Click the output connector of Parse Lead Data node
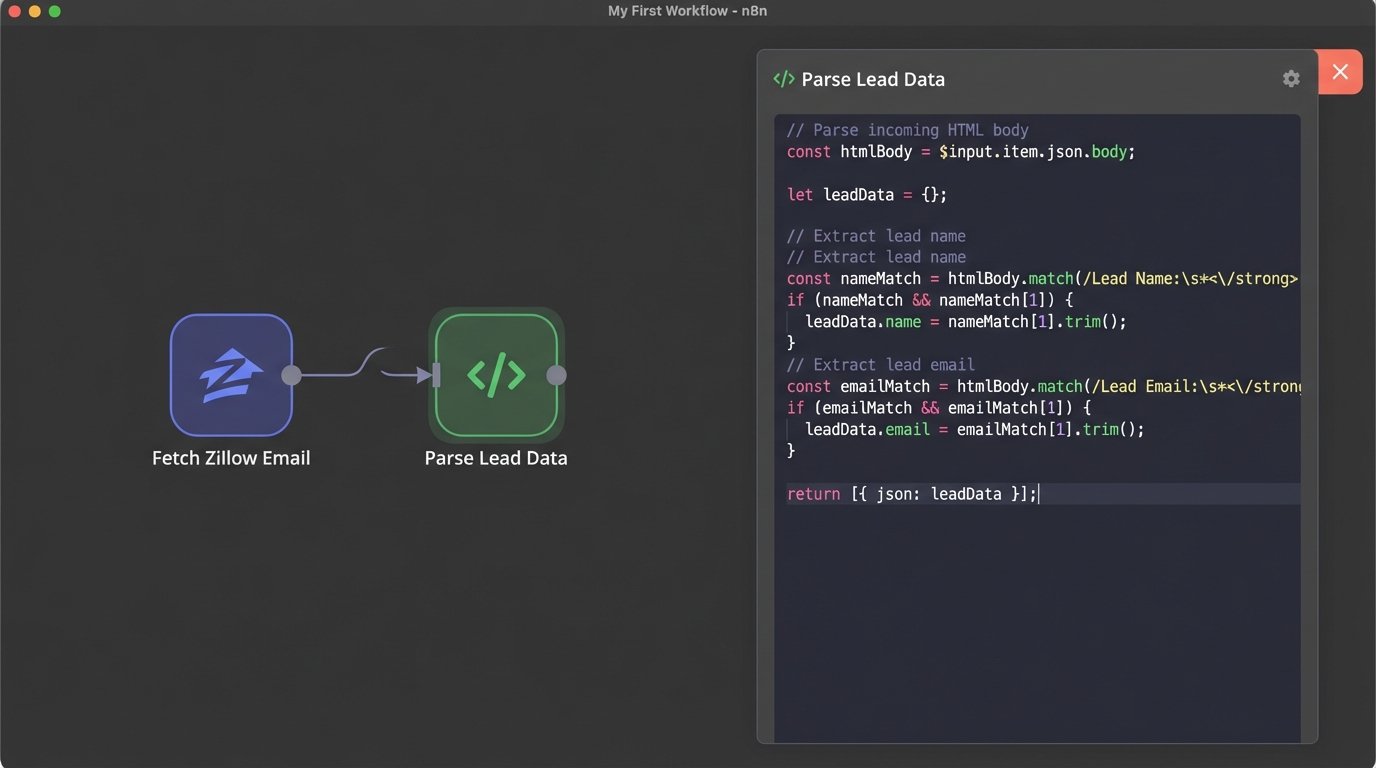The image size is (1376, 768). click(557, 375)
